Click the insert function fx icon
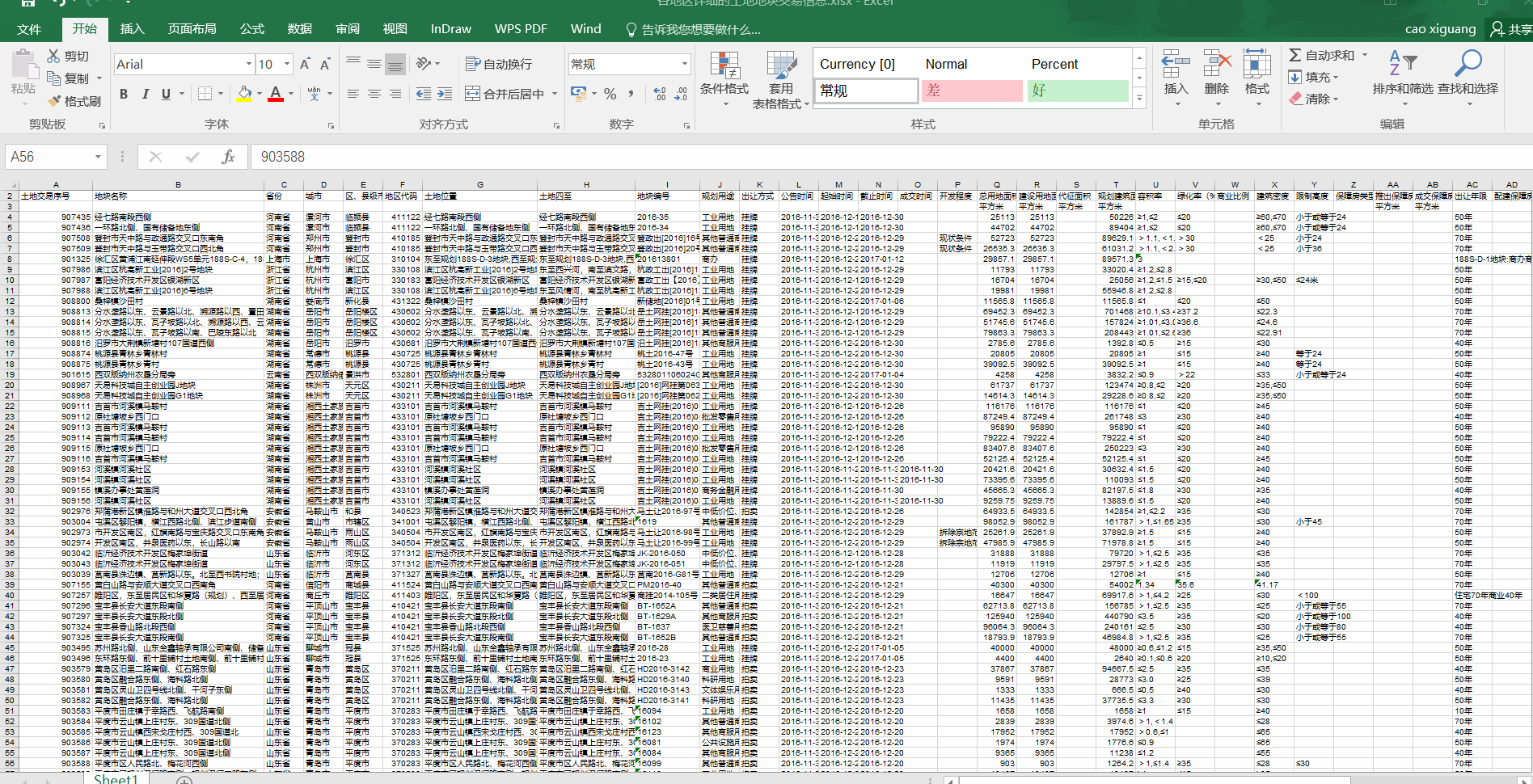This screenshot has width=1533, height=784. pos(228,157)
